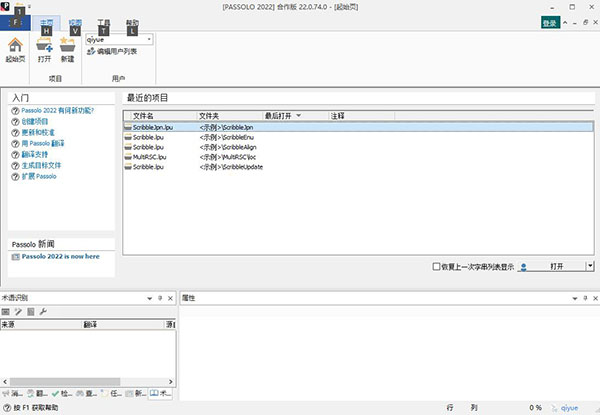
Task: Select the 任... bottom panel tab
Action: pyautogui.click(x=111, y=393)
